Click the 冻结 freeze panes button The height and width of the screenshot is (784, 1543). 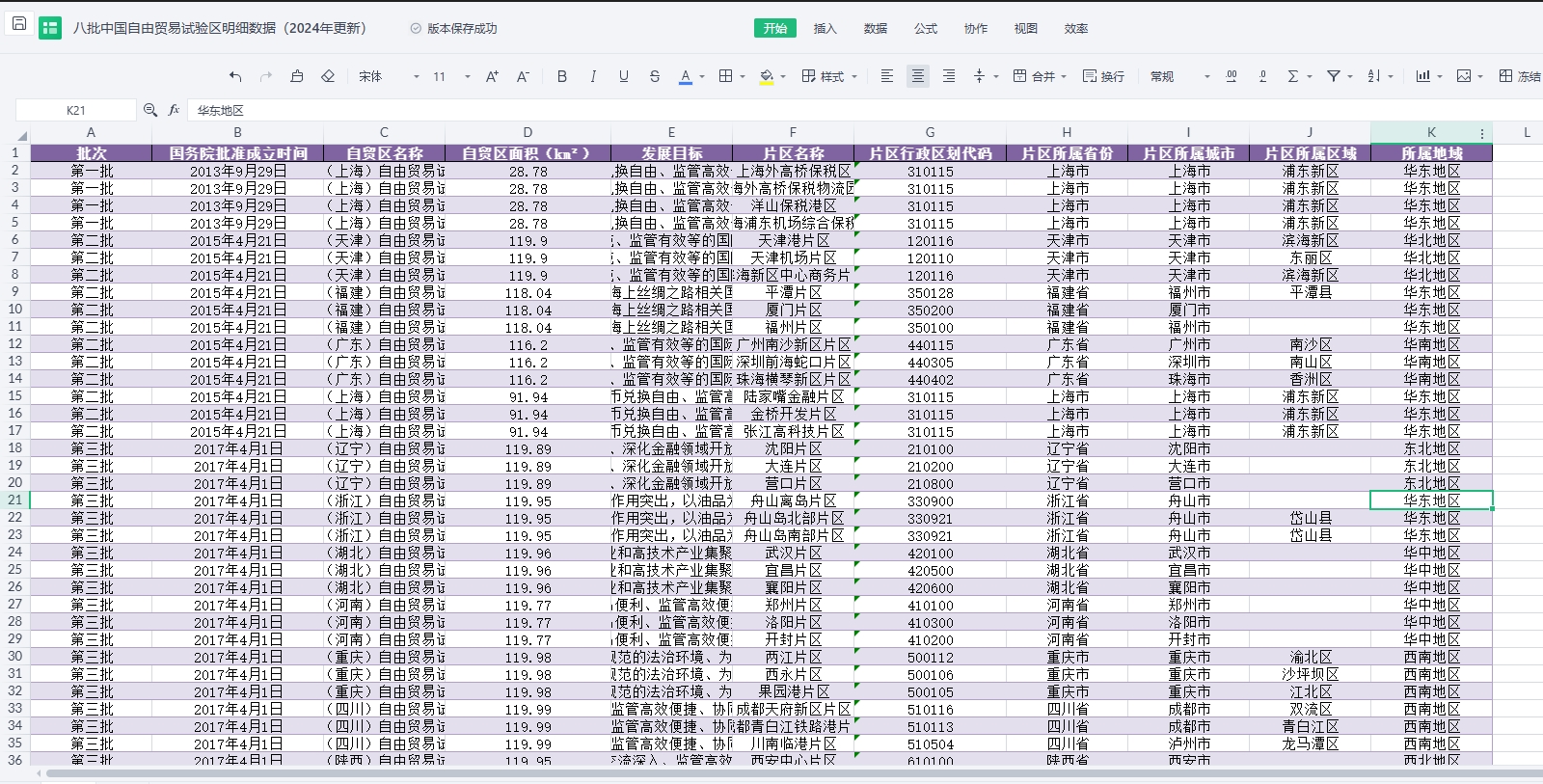(1519, 76)
